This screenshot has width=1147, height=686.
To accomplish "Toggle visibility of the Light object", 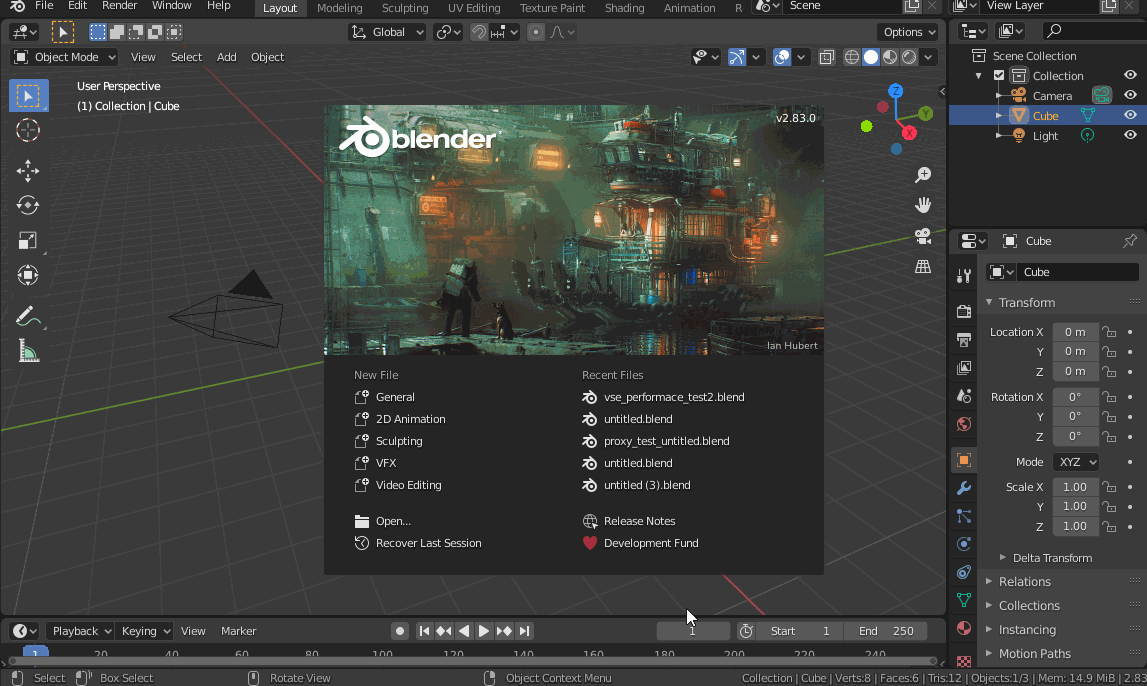I will (x=1130, y=136).
